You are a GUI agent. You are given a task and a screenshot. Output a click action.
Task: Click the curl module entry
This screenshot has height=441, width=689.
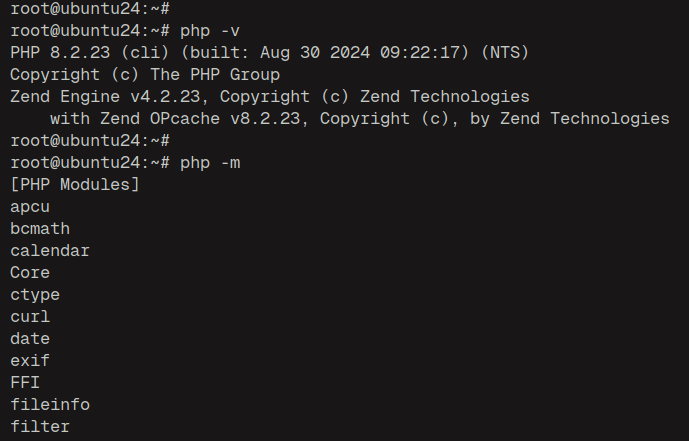coord(30,317)
